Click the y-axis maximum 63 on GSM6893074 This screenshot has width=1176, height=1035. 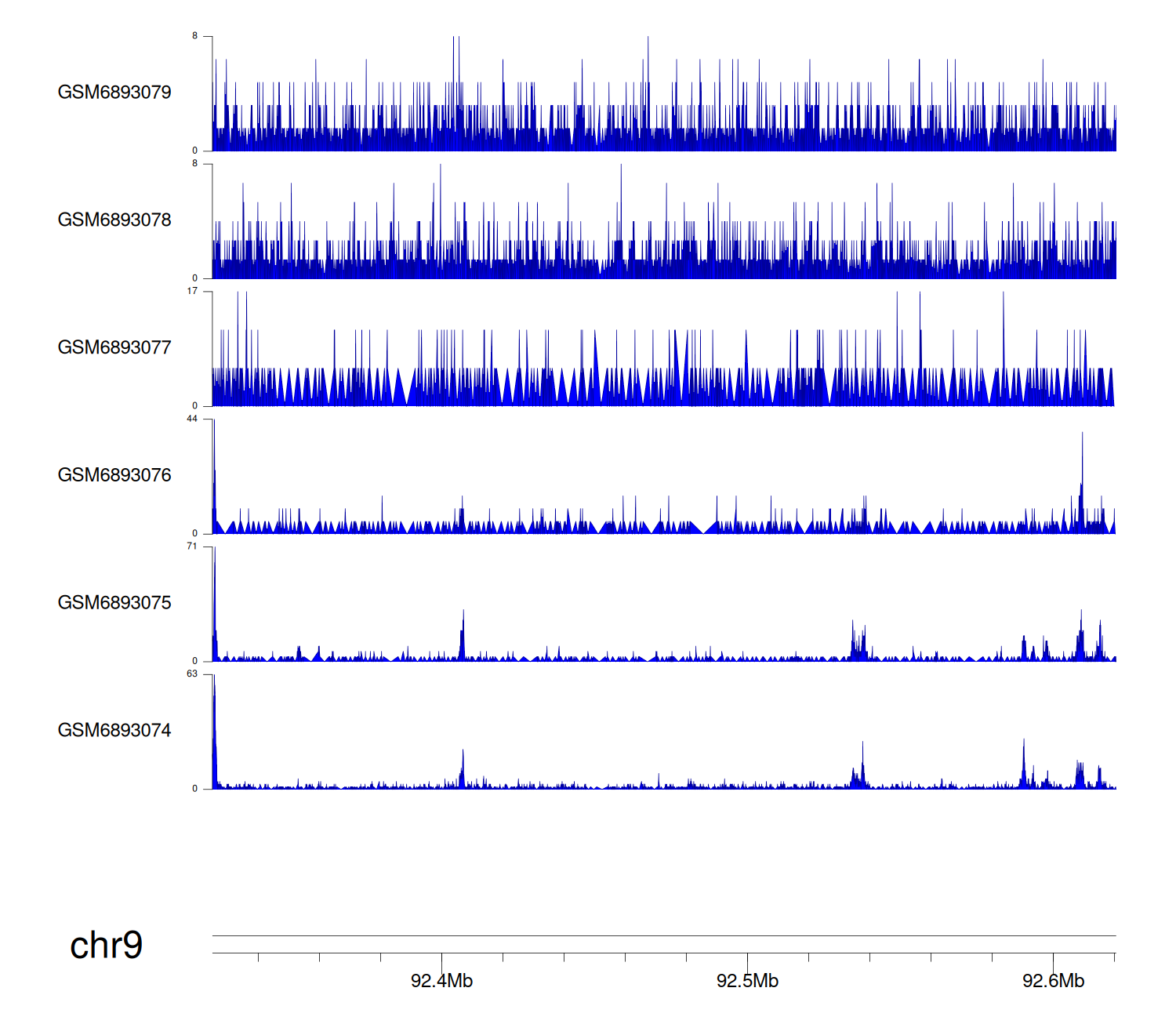[x=192, y=674]
